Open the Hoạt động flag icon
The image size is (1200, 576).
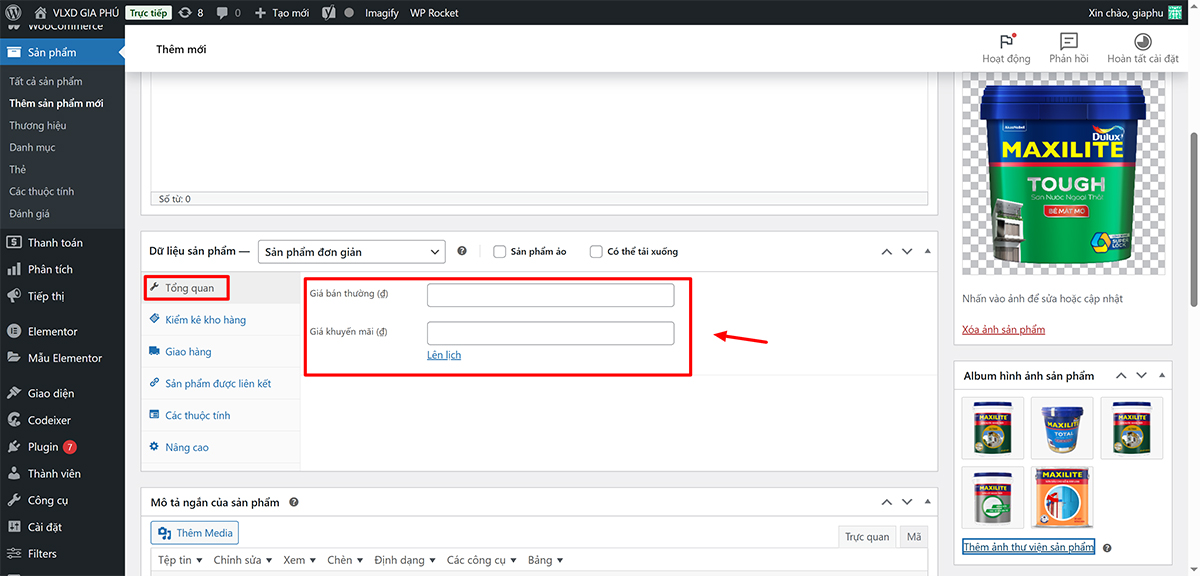tap(1006, 42)
